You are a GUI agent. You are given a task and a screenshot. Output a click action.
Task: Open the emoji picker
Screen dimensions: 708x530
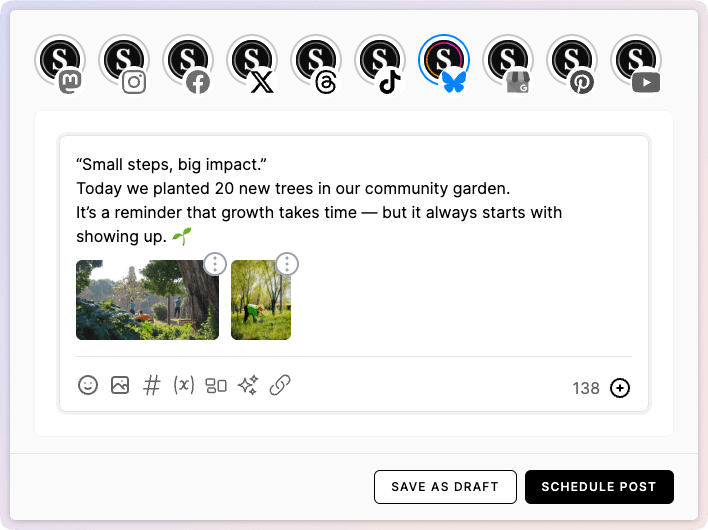(88, 385)
